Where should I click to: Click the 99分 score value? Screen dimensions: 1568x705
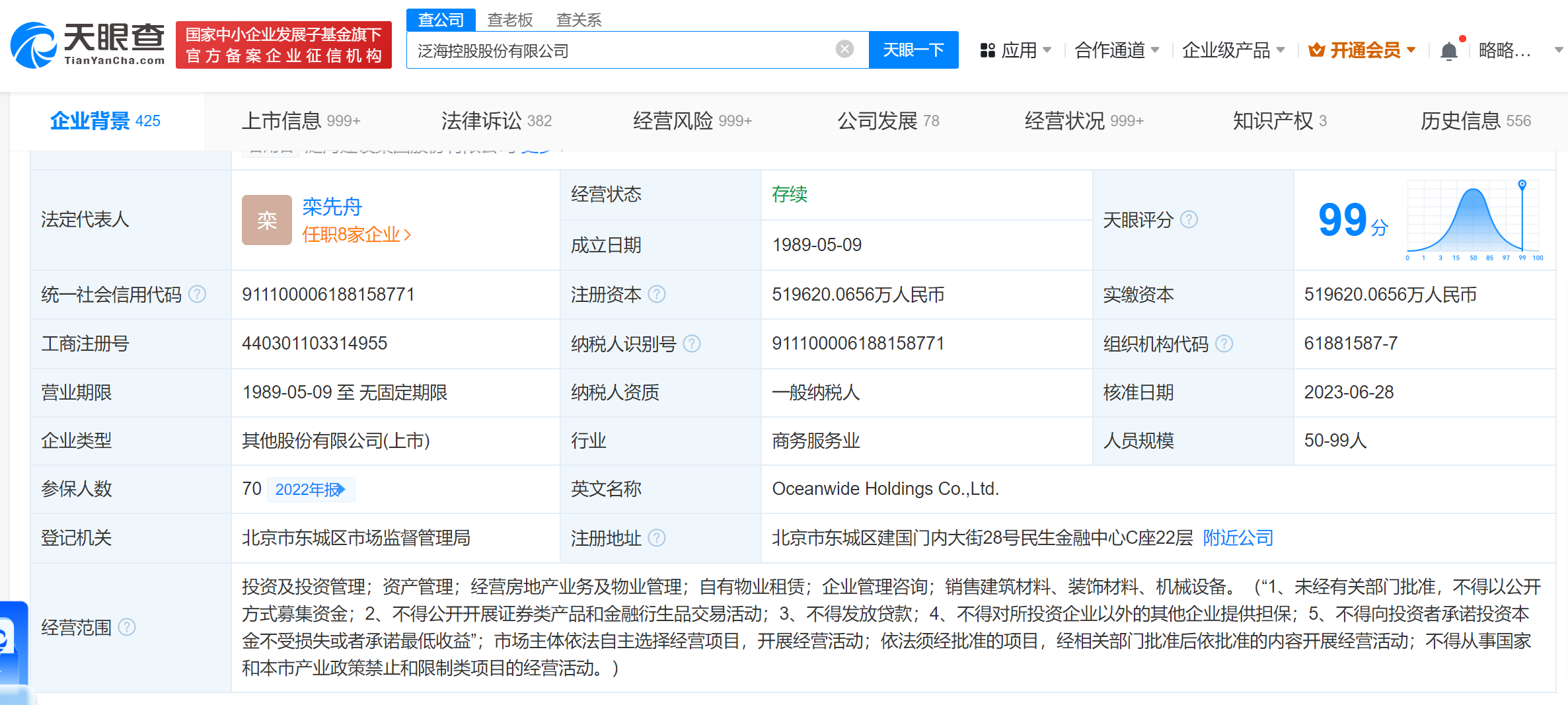[1353, 220]
